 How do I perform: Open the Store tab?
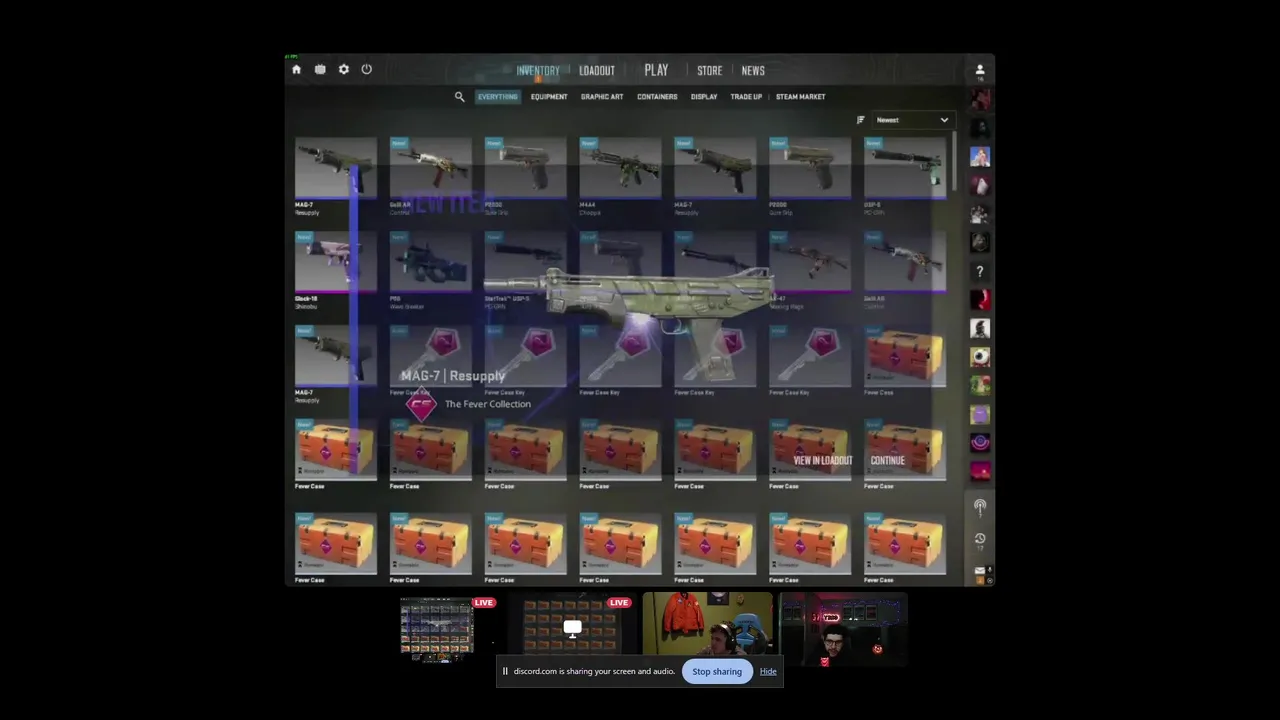point(709,70)
